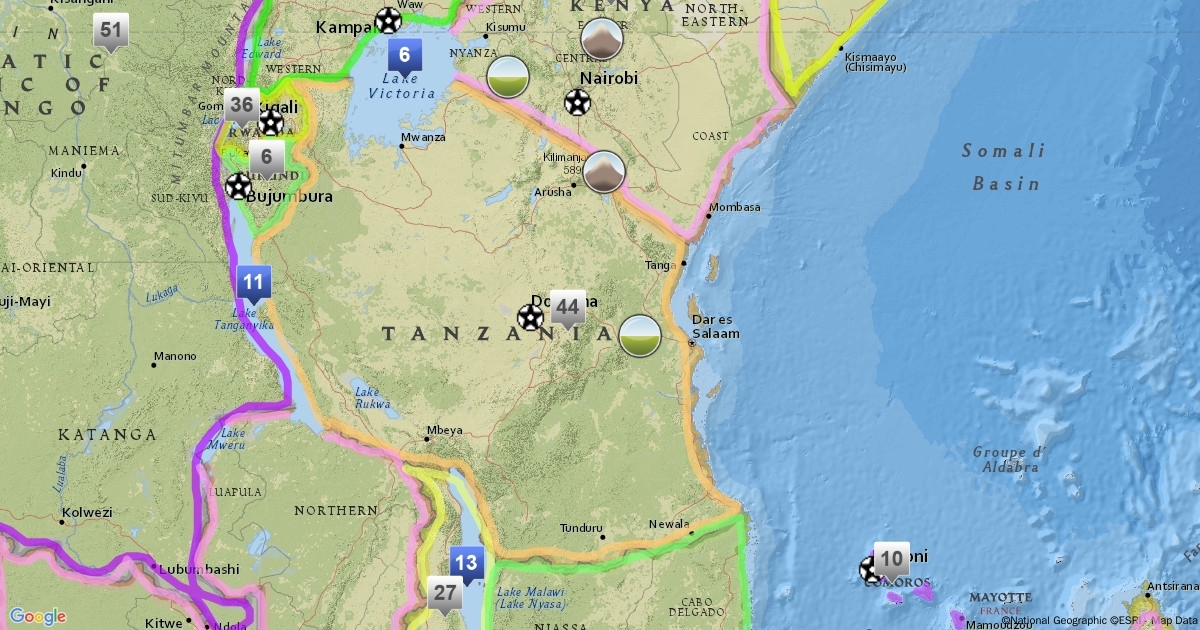Select the soccer ball icon beside Bujumbura
Screen dimensions: 1200x630
click(238, 186)
